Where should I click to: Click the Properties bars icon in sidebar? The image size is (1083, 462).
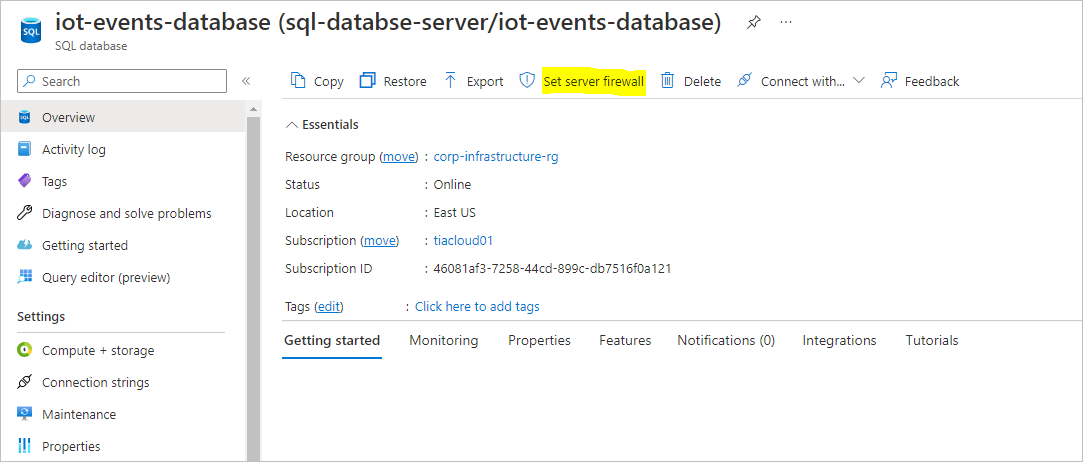[x=25, y=446]
